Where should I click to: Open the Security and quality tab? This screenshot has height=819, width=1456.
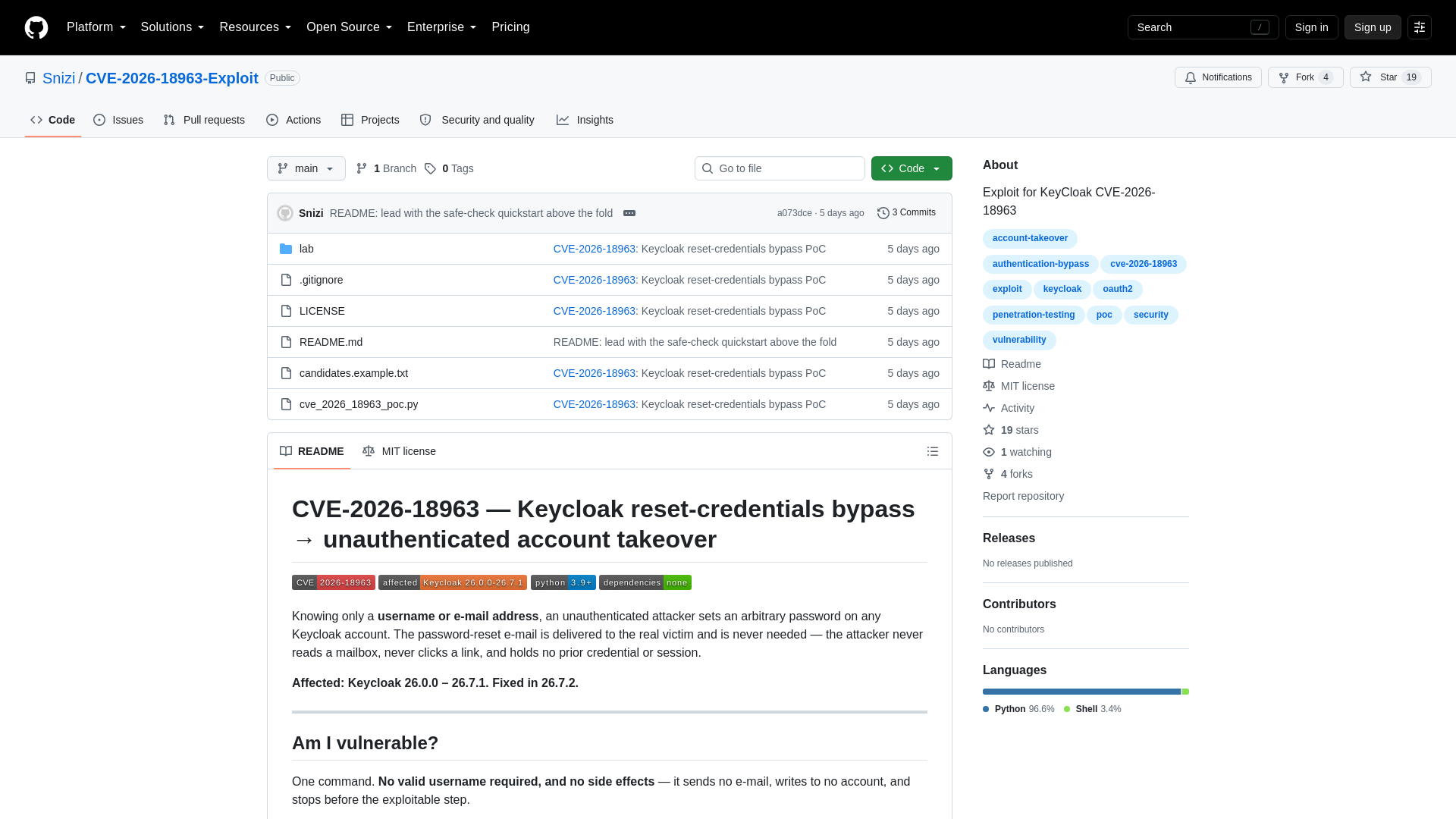(x=477, y=120)
